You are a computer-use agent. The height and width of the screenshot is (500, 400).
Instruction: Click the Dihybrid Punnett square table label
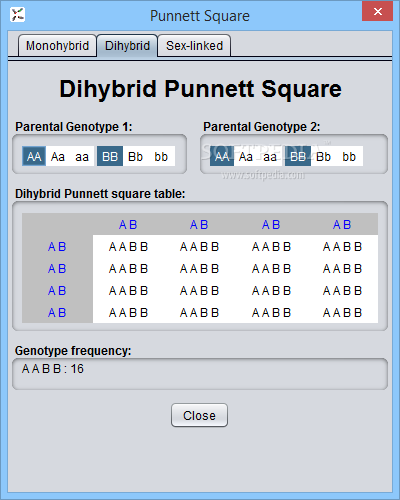(x=100, y=194)
